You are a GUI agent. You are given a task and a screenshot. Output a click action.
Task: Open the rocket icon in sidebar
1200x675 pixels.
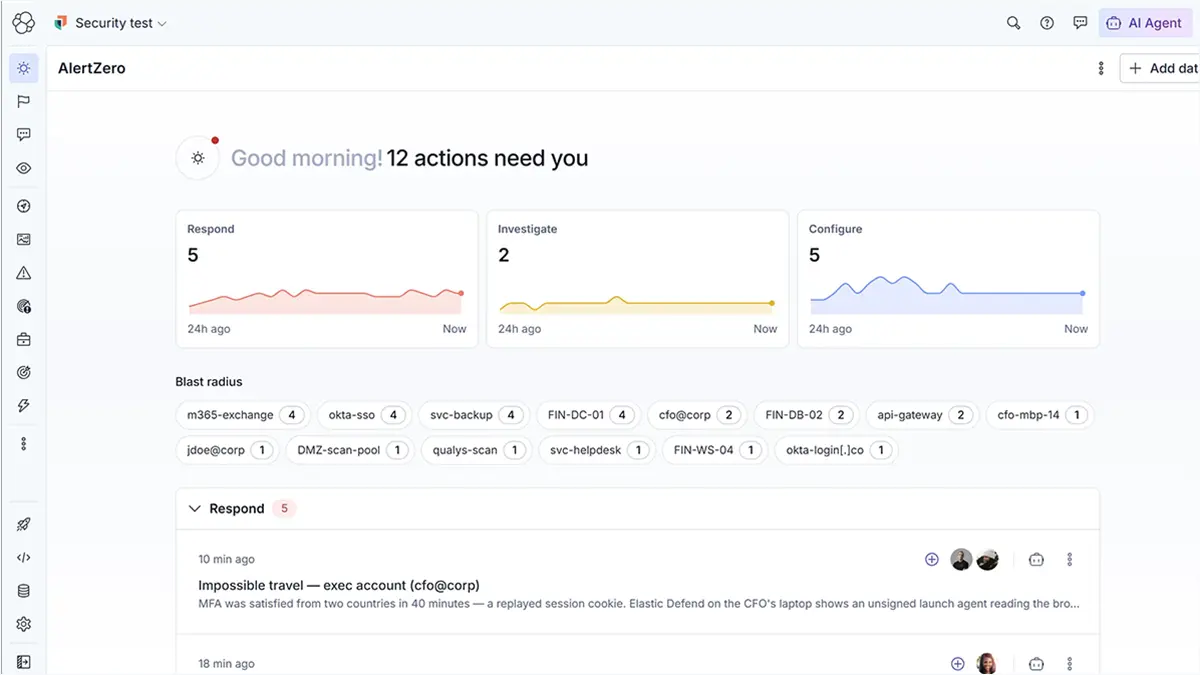24,524
